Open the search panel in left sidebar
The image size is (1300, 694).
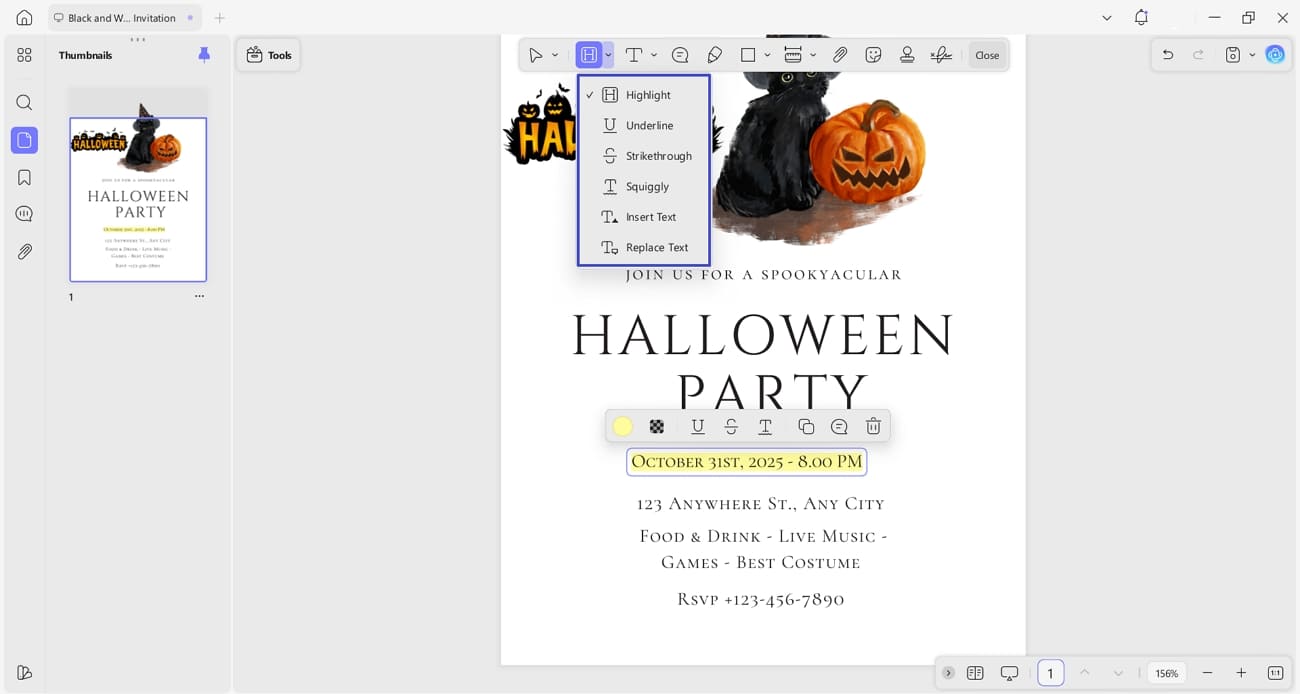pyautogui.click(x=24, y=103)
